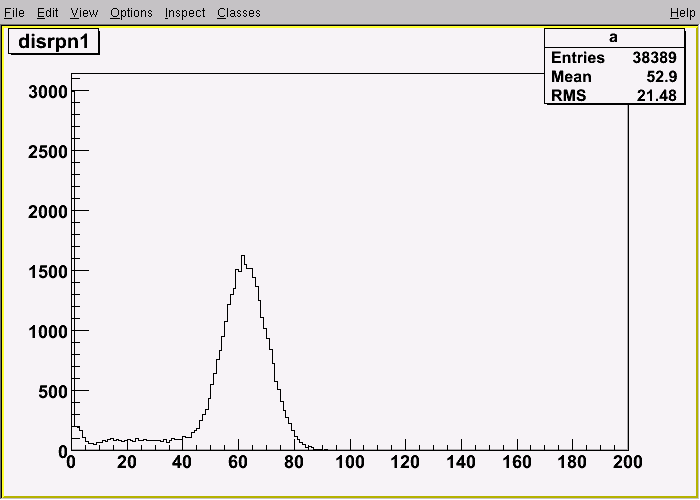This screenshot has height=500, width=700.
Task: Open the Edit menu
Action: click(47, 13)
